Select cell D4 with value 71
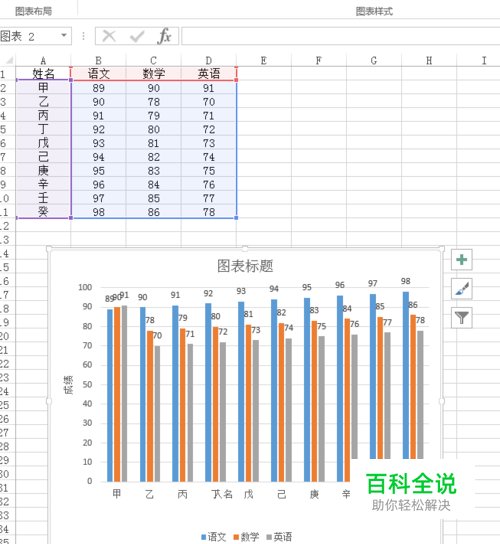Screen dimensions: 500x544 coord(209,115)
